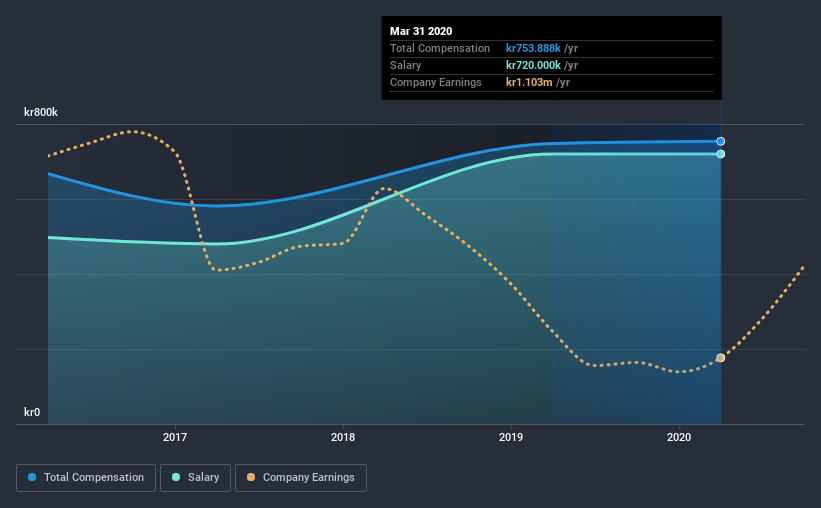Click the kr753.888k total compensation value
Image resolution: width=821 pixels, height=508 pixels.
coord(533,48)
